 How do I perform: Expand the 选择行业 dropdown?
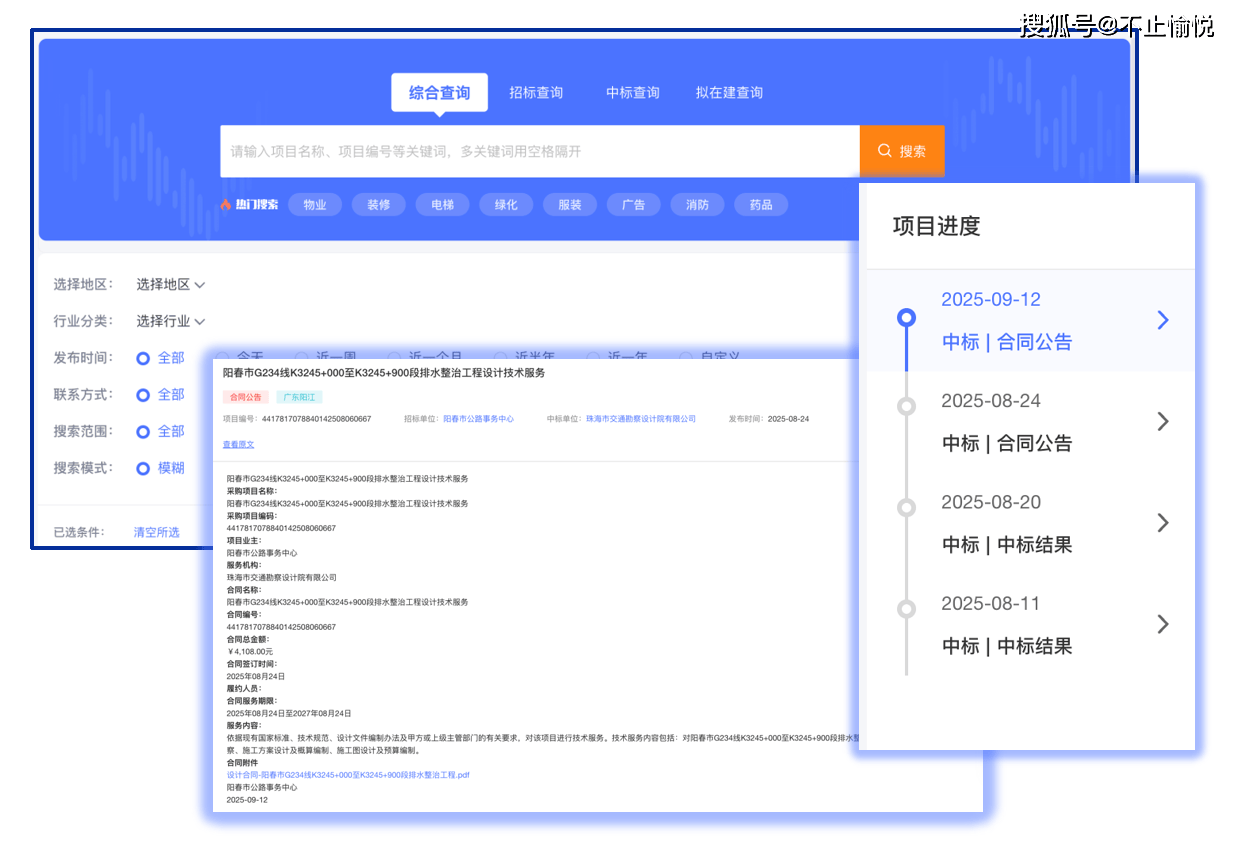(170, 322)
